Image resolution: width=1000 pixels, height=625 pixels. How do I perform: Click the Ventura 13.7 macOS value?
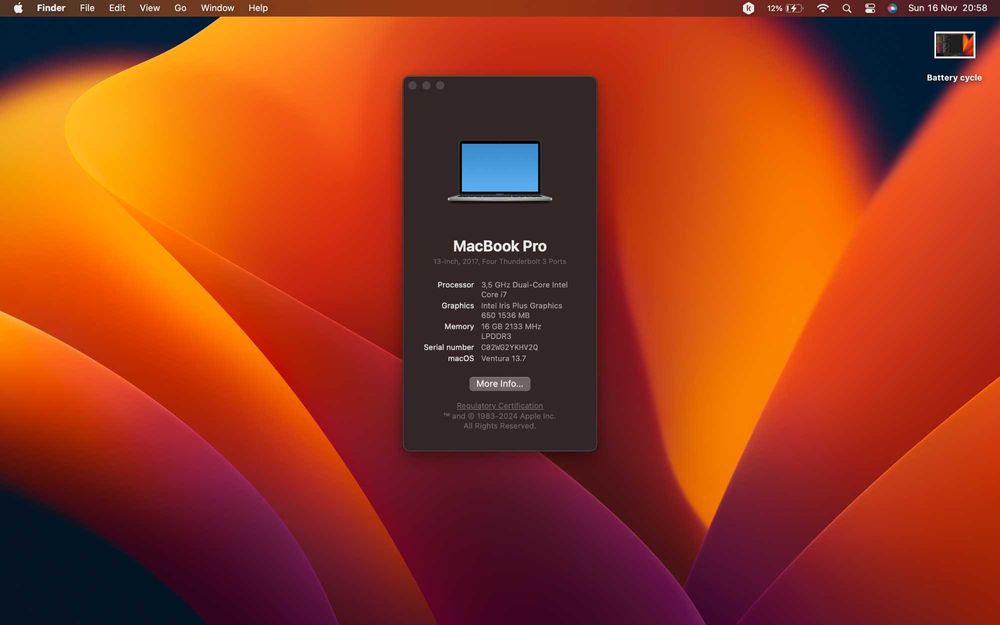pos(504,358)
